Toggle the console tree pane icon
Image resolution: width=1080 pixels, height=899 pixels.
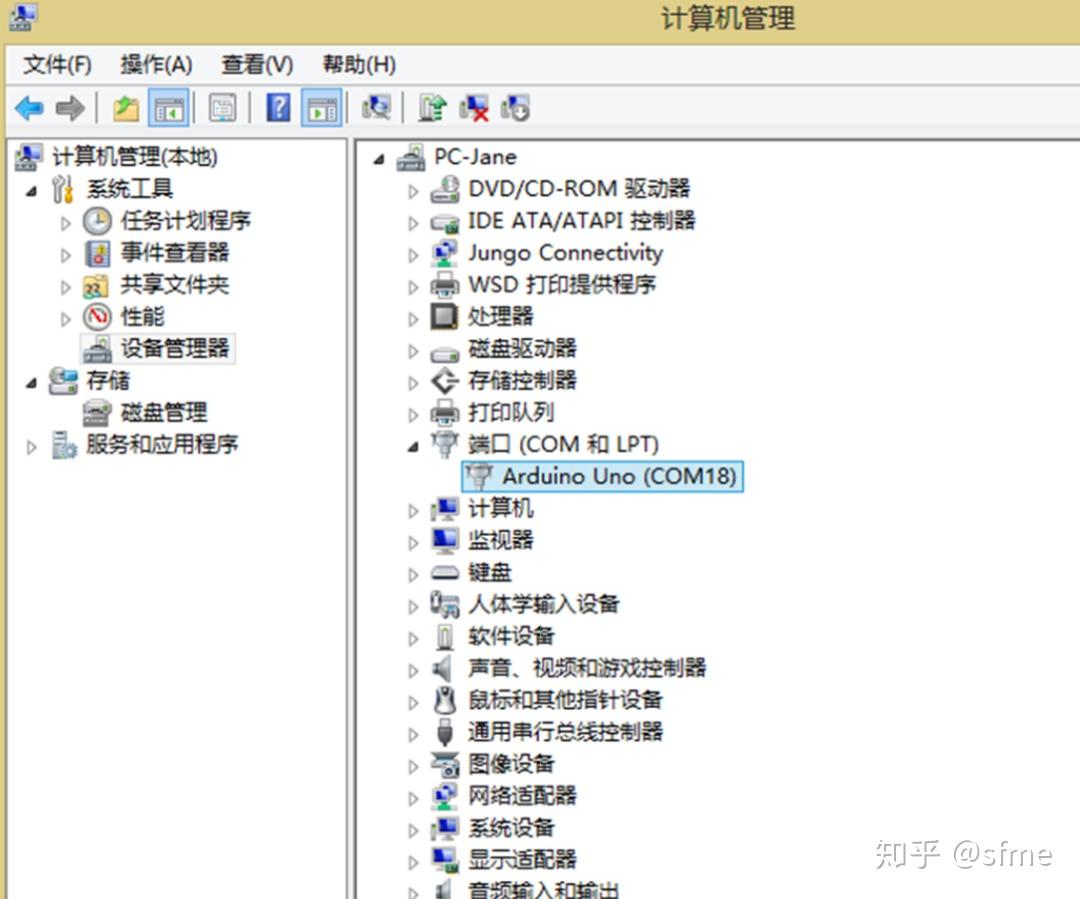click(171, 108)
